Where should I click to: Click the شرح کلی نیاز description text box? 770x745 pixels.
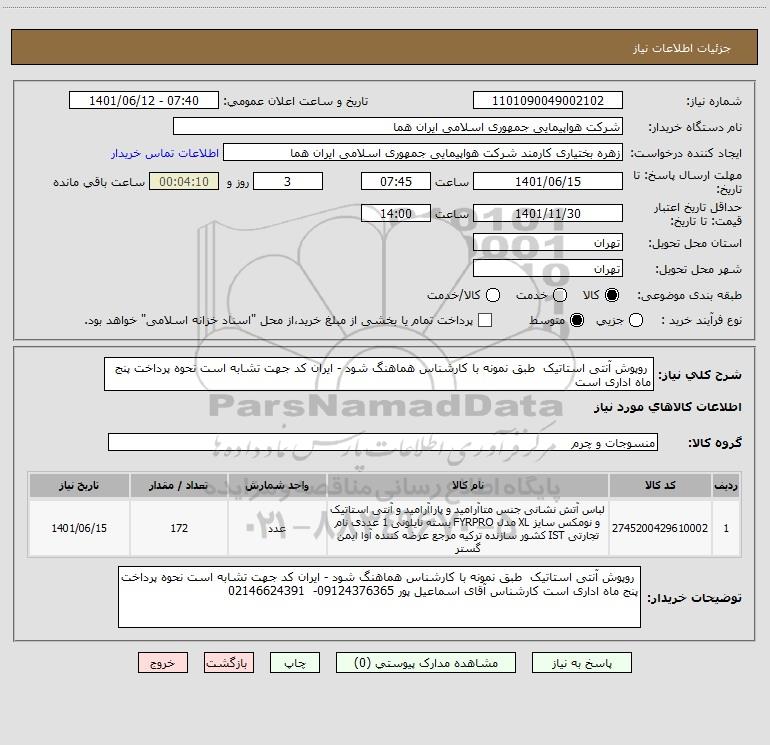click(379, 374)
